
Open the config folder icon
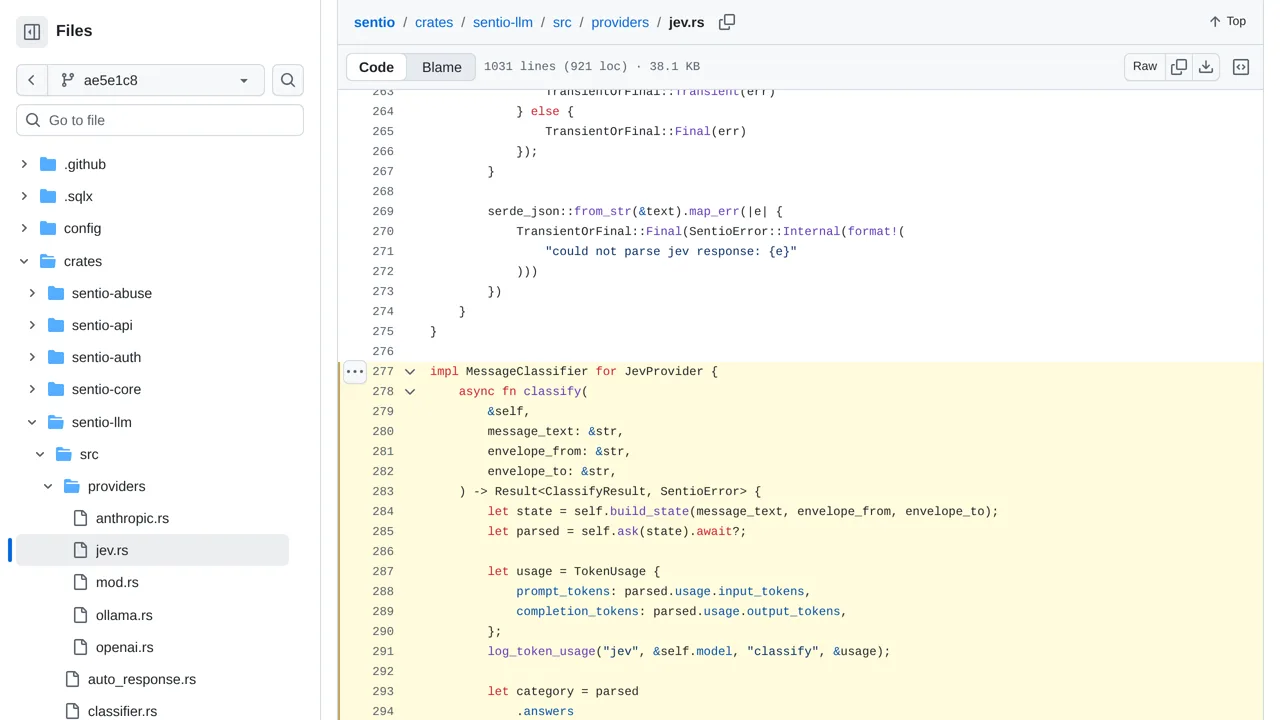click(x=48, y=228)
